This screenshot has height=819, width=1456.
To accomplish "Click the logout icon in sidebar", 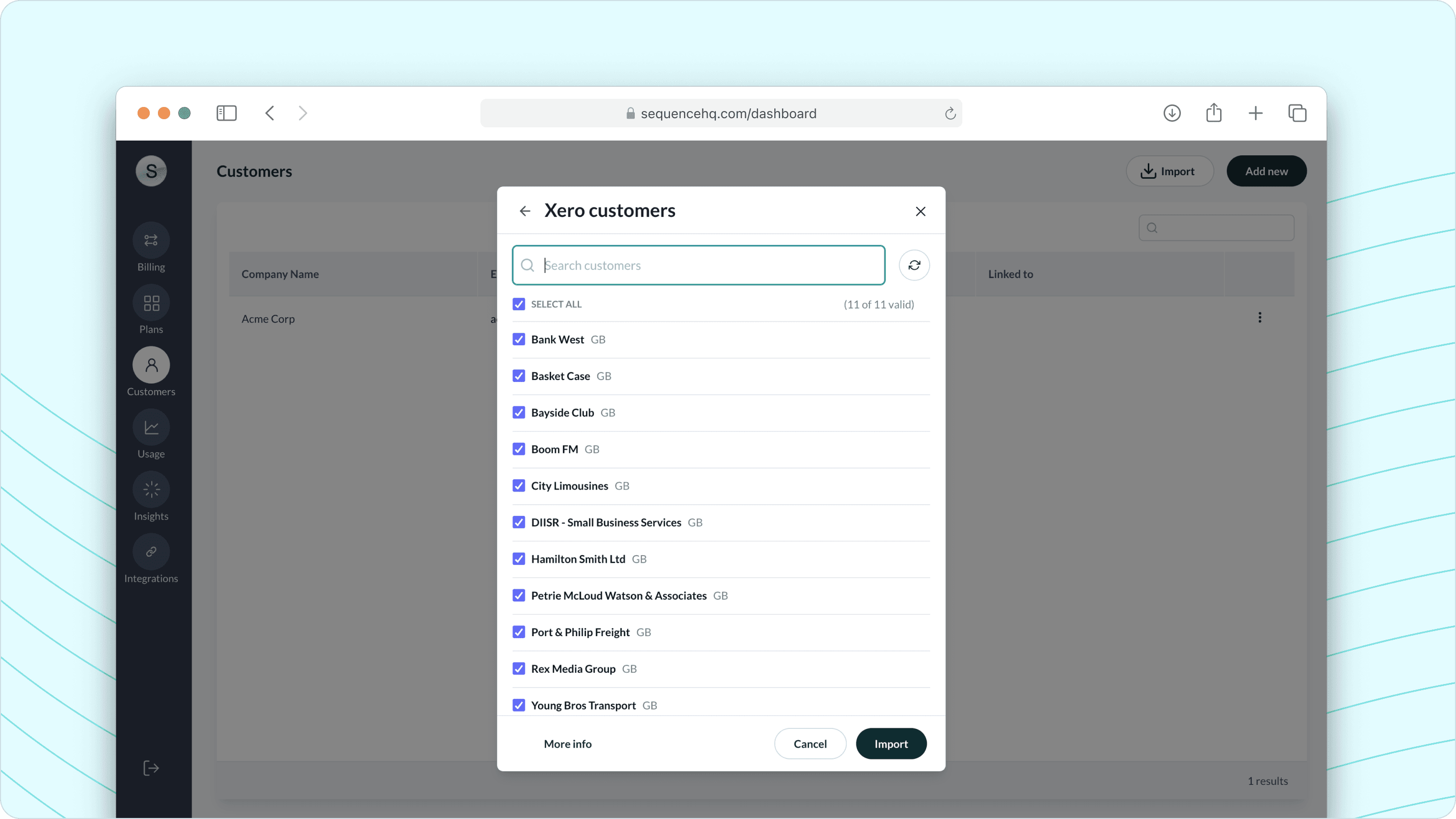I will (x=151, y=768).
